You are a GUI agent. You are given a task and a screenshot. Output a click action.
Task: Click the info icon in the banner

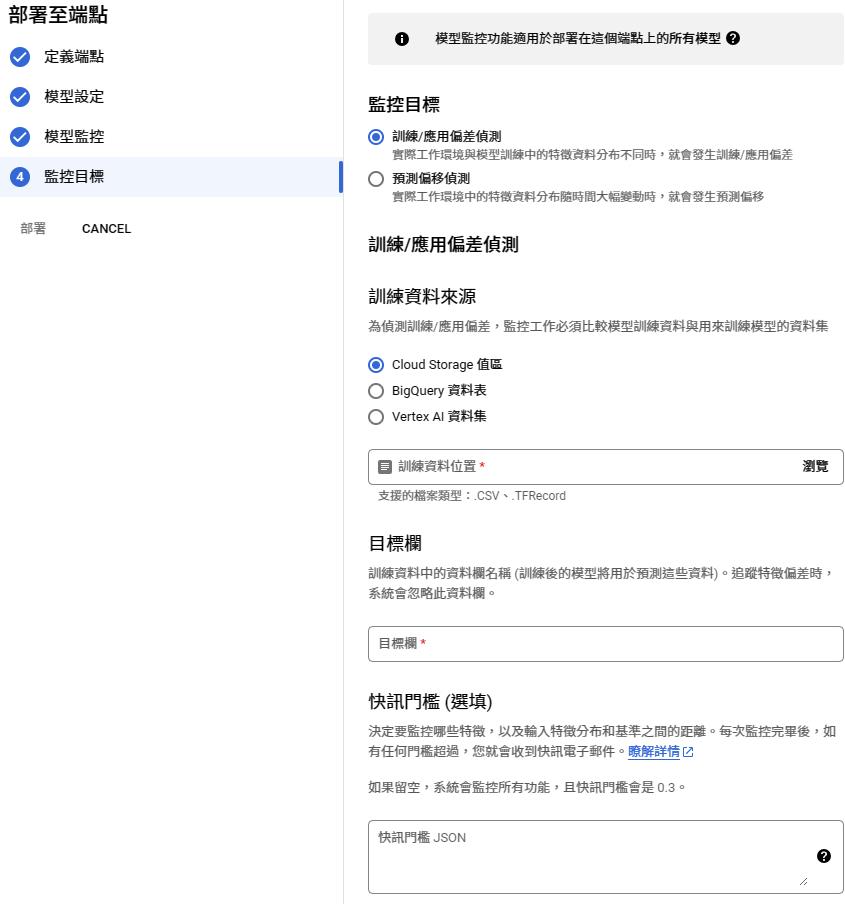(x=402, y=39)
